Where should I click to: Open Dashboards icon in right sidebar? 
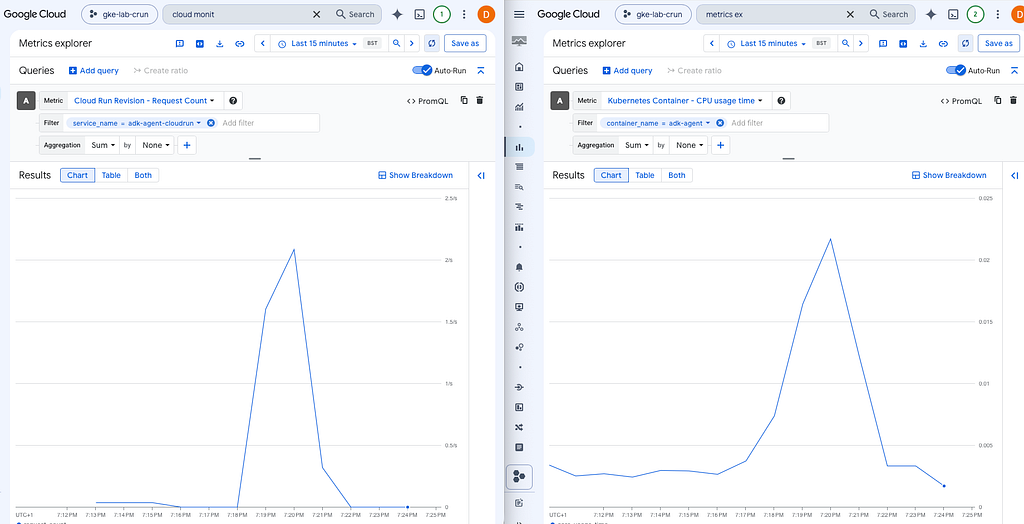pyautogui.click(x=520, y=87)
